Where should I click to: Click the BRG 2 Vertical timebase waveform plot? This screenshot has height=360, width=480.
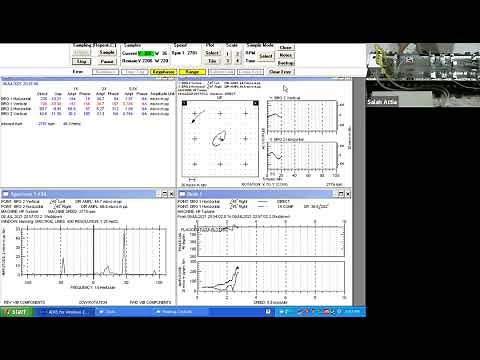302,116
